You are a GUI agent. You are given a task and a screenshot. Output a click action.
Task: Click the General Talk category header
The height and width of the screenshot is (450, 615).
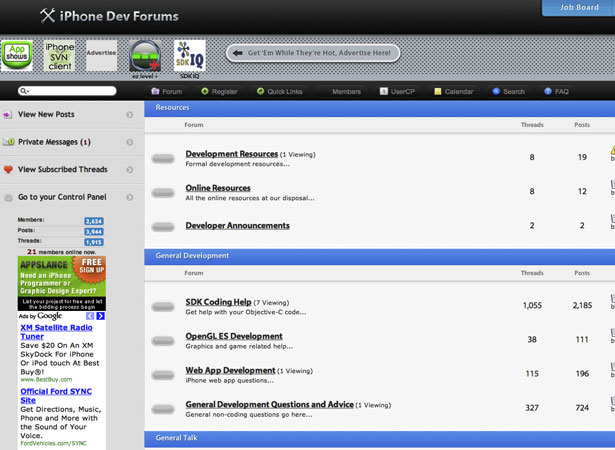click(380, 438)
